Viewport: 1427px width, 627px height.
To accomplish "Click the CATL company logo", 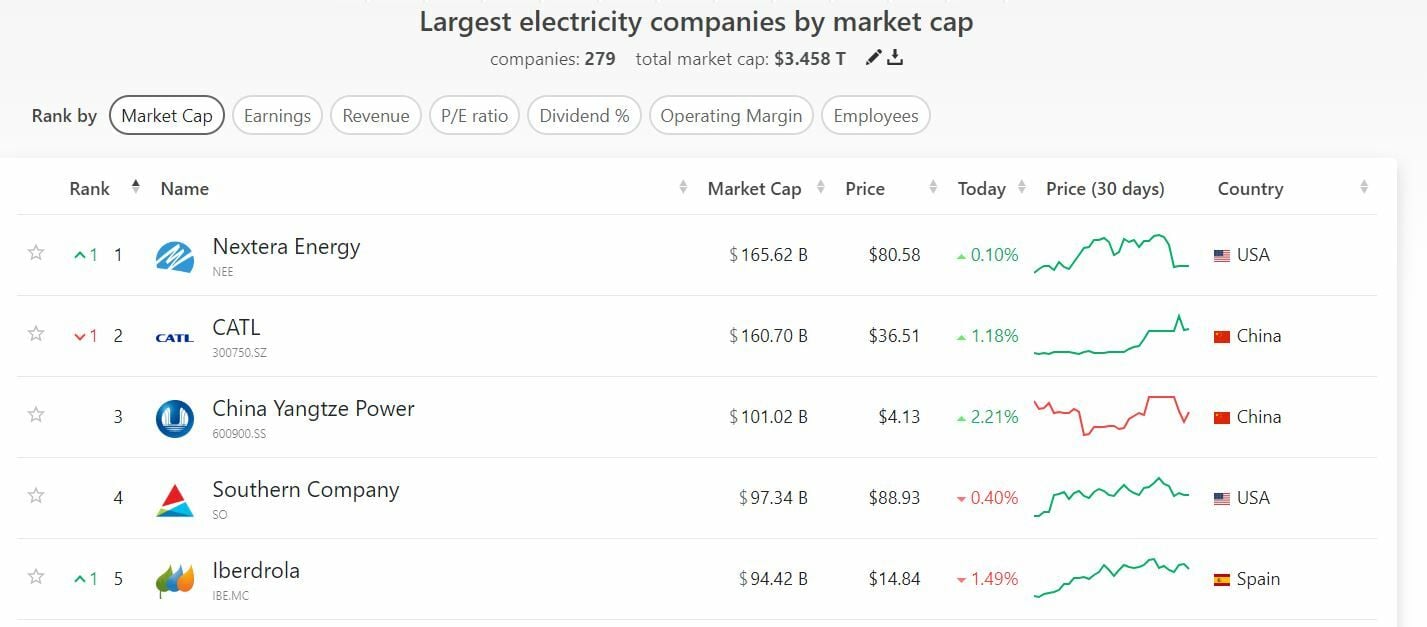I will [x=175, y=337].
